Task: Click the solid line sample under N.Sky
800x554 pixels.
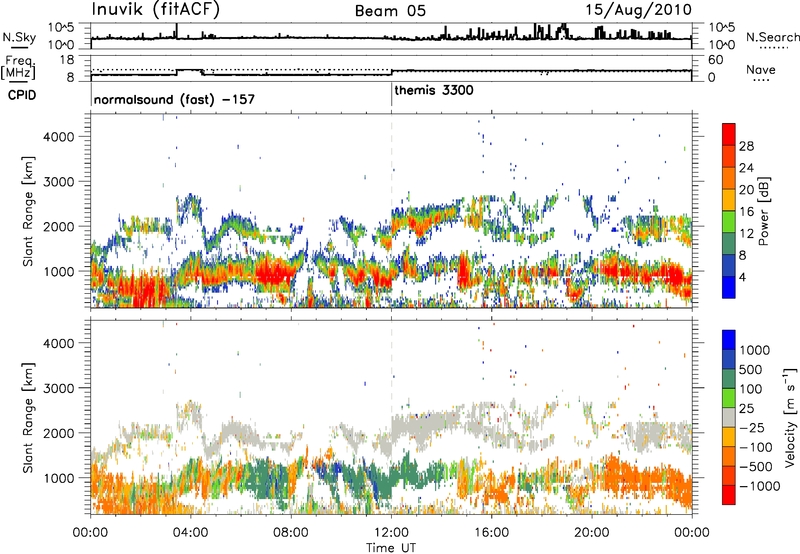Action: tap(19, 47)
